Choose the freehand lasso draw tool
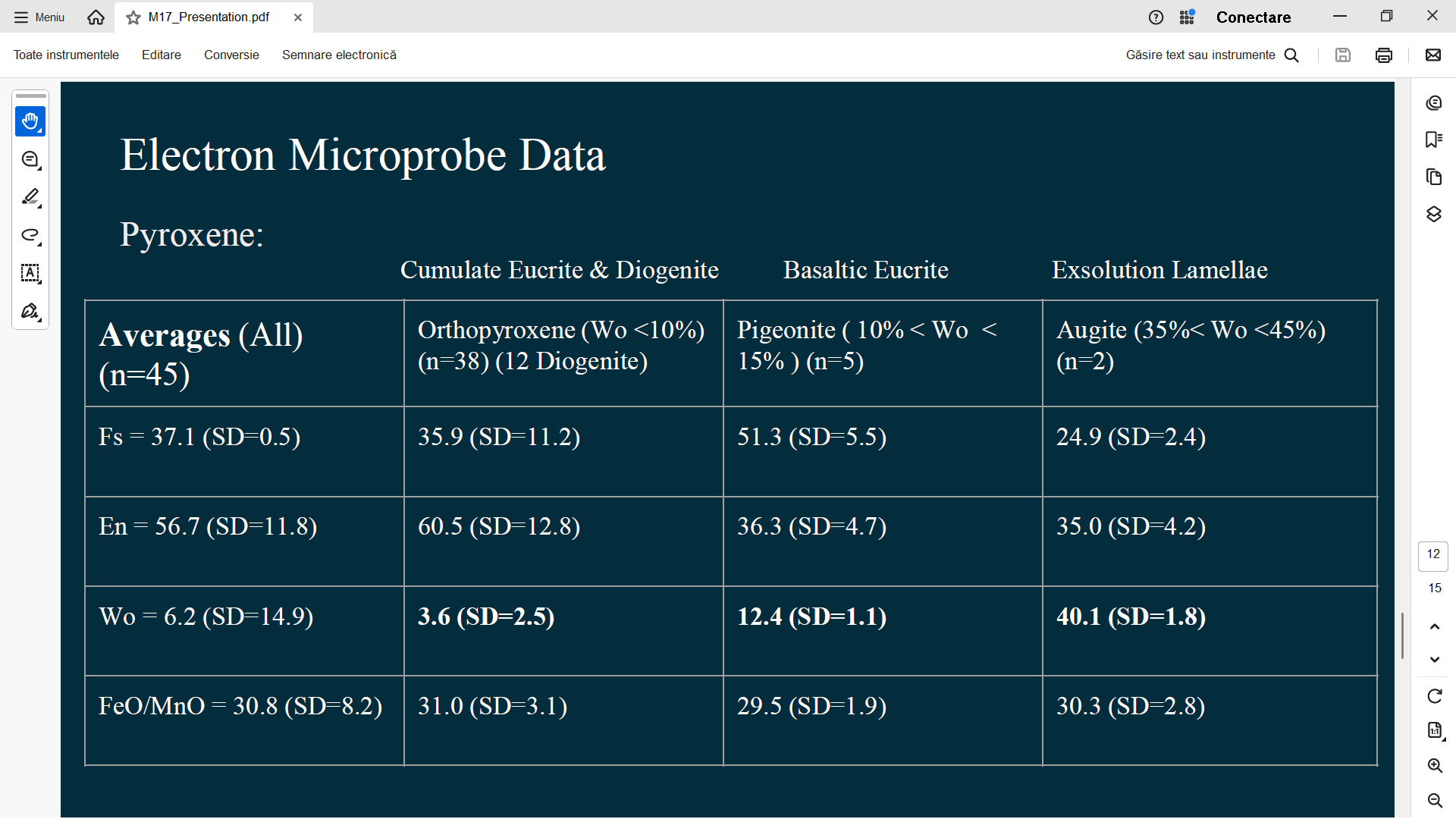The width and height of the screenshot is (1456, 819). (x=30, y=235)
